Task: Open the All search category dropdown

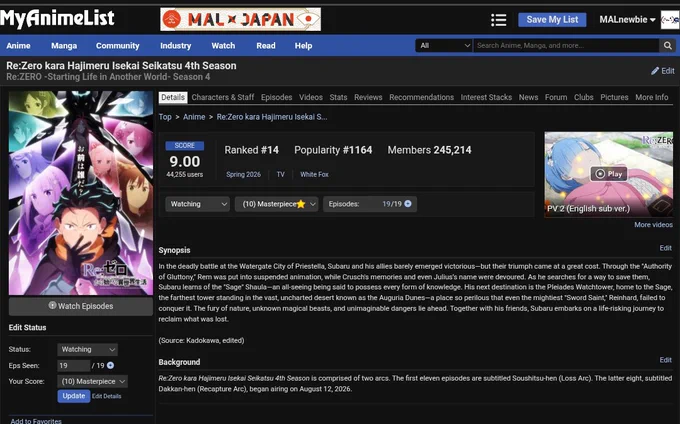Action: (x=444, y=46)
